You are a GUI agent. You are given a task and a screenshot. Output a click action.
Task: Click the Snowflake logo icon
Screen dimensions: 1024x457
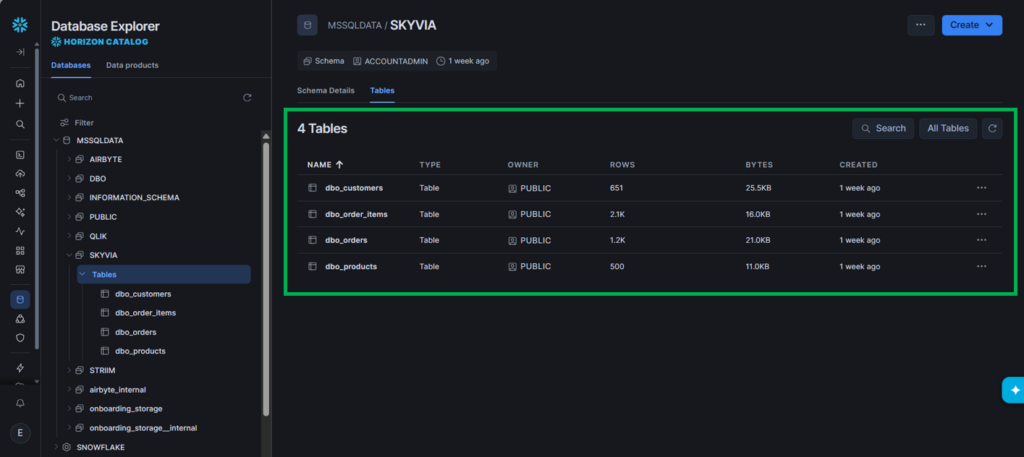[20, 25]
